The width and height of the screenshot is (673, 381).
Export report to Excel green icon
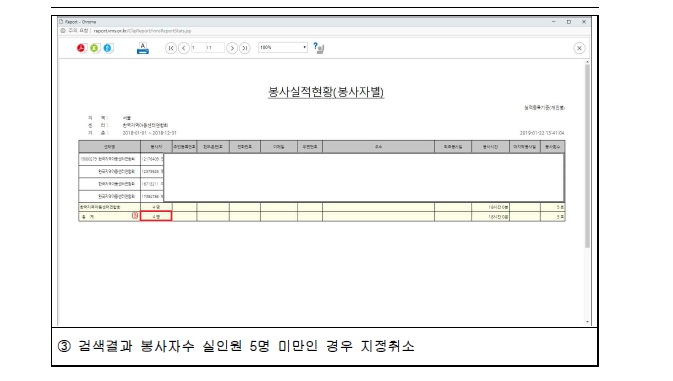[x=94, y=48]
